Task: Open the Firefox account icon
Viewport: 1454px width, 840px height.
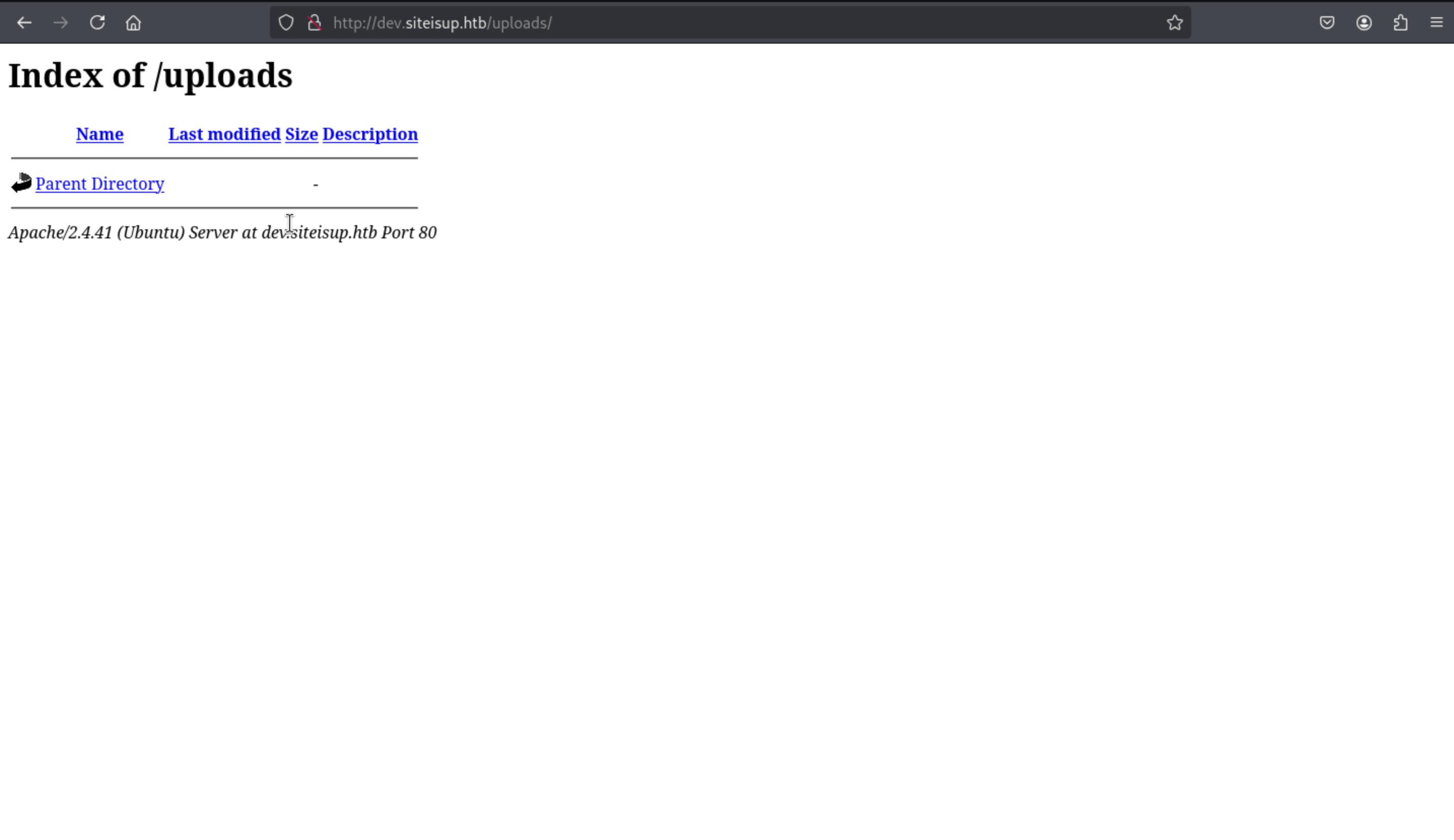Action: (1364, 23)
